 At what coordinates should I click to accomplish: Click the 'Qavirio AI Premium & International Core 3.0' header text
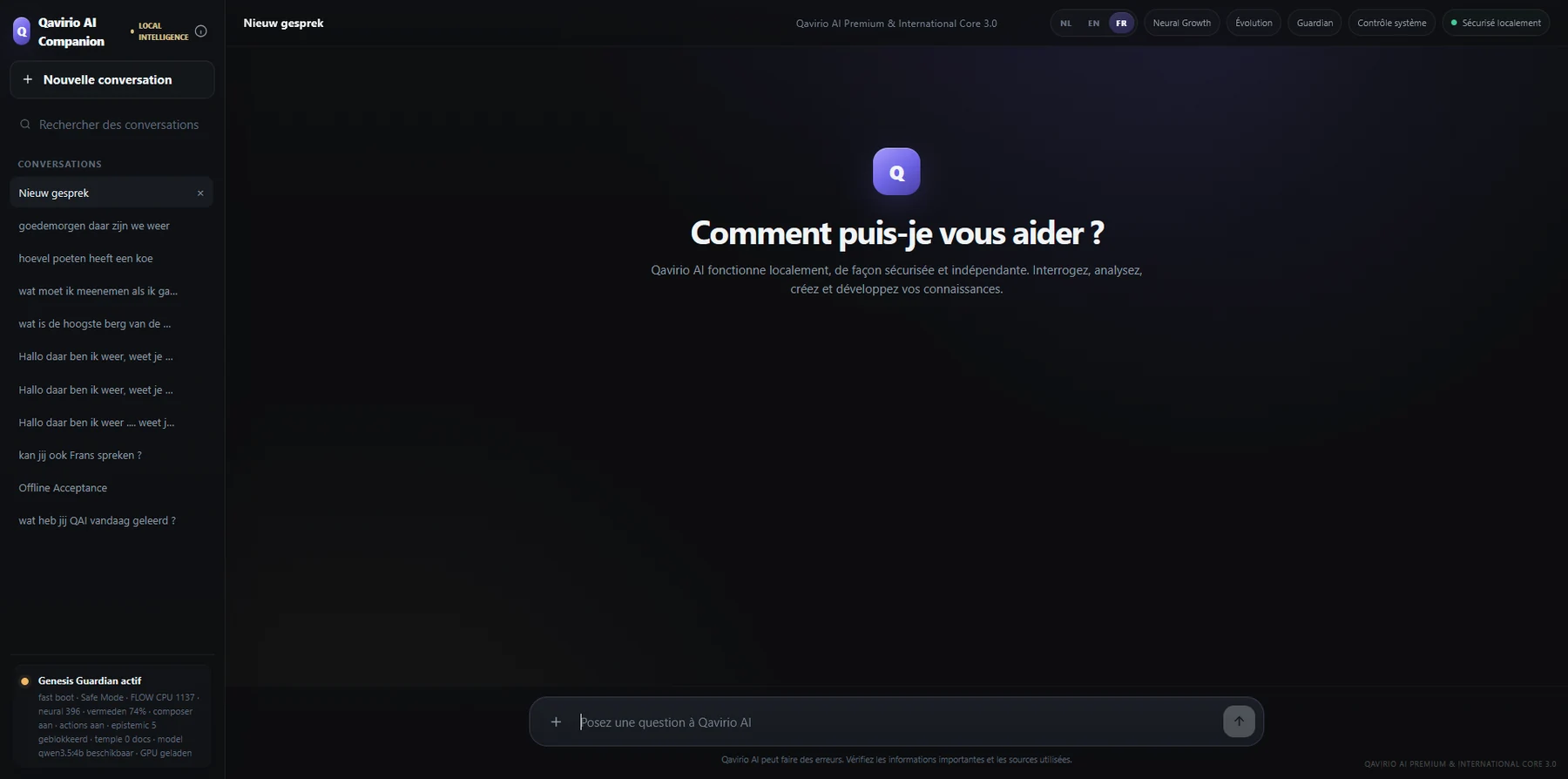[x=896, y=24]
